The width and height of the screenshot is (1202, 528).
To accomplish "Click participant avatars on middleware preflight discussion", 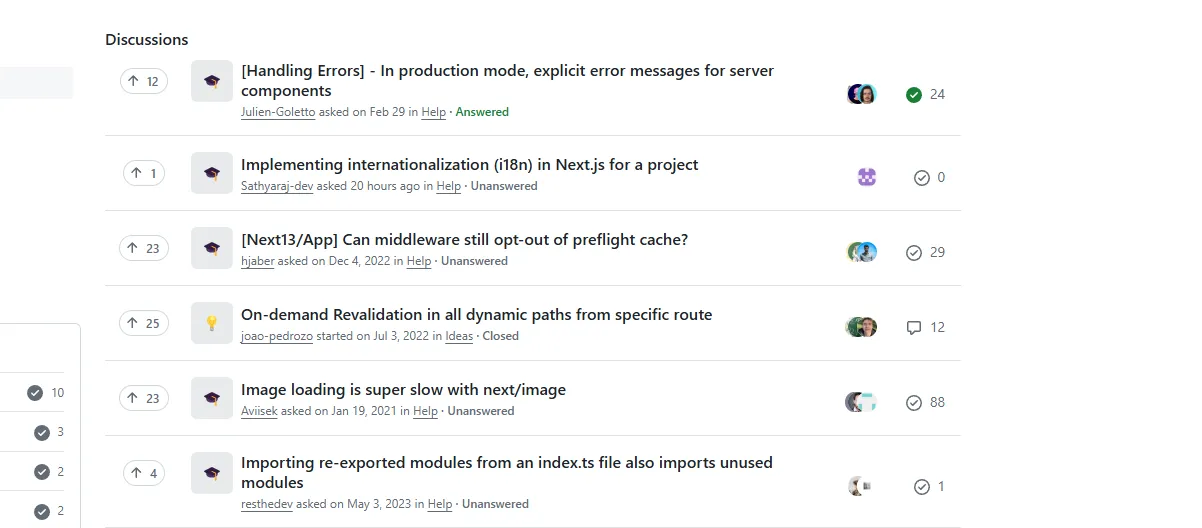I will tap(862, 252).
